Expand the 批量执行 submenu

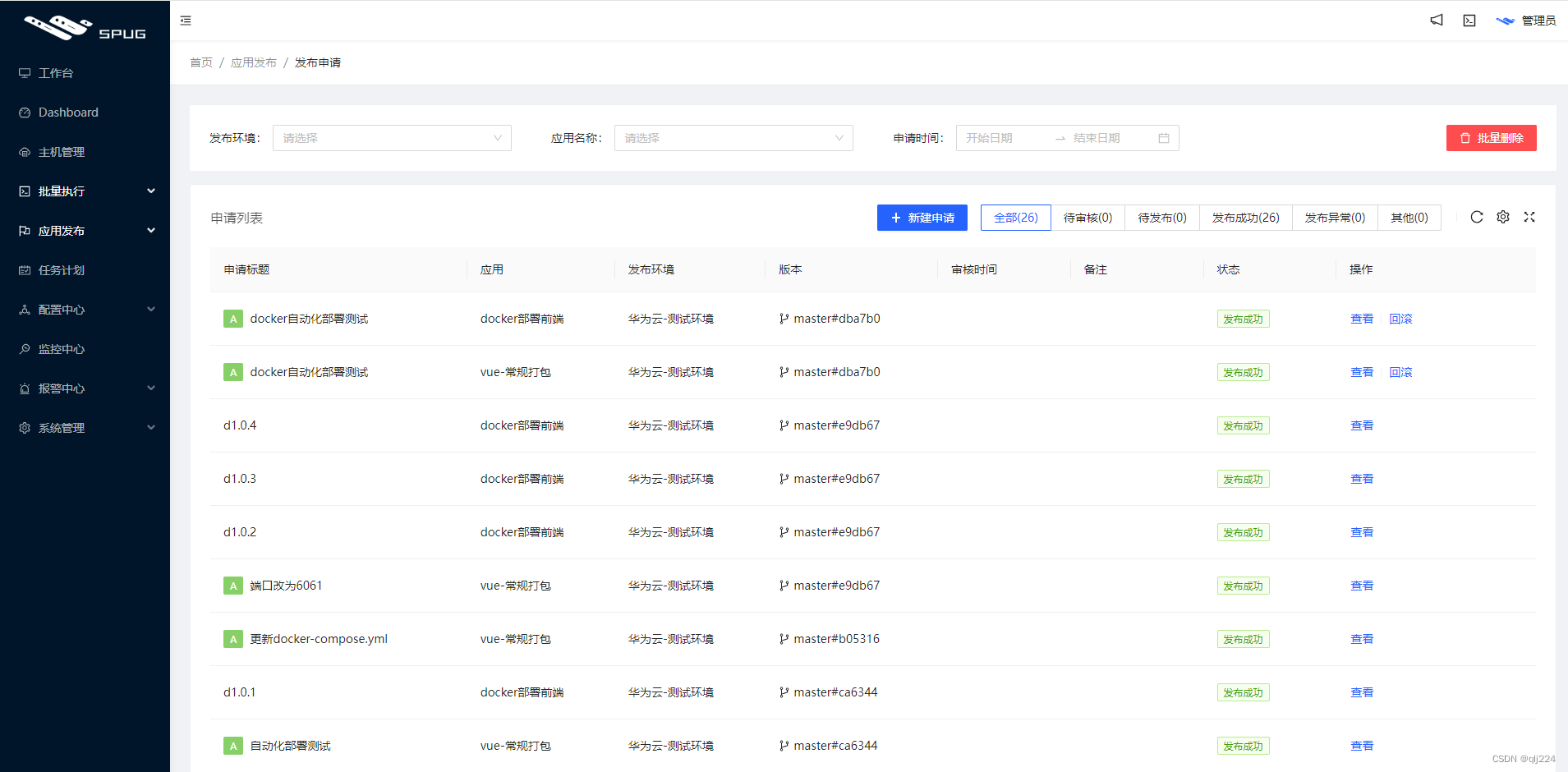click(x=85, y=191)
